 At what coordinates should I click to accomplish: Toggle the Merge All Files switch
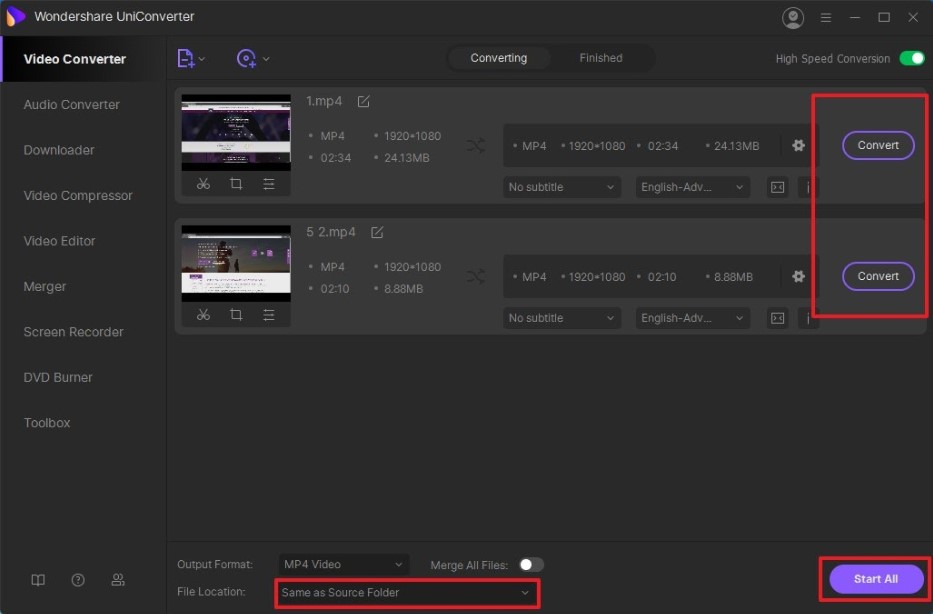pyautogui.click(x=531, y=564)
